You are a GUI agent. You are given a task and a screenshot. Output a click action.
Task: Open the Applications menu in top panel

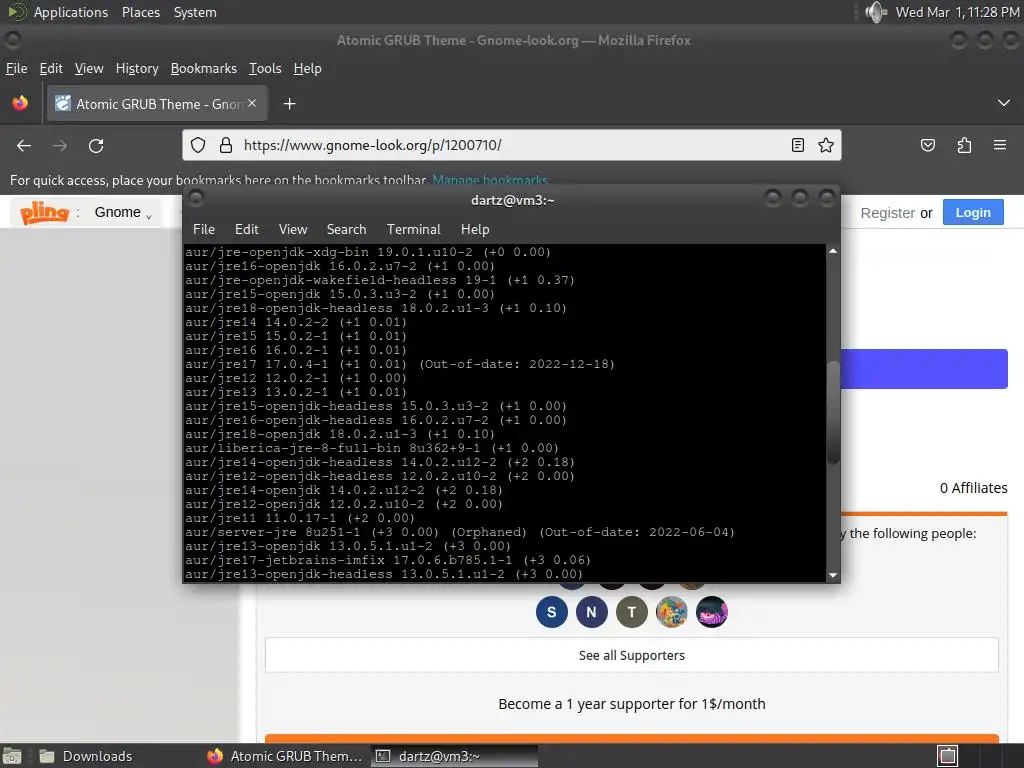click(x=71, y=12)
